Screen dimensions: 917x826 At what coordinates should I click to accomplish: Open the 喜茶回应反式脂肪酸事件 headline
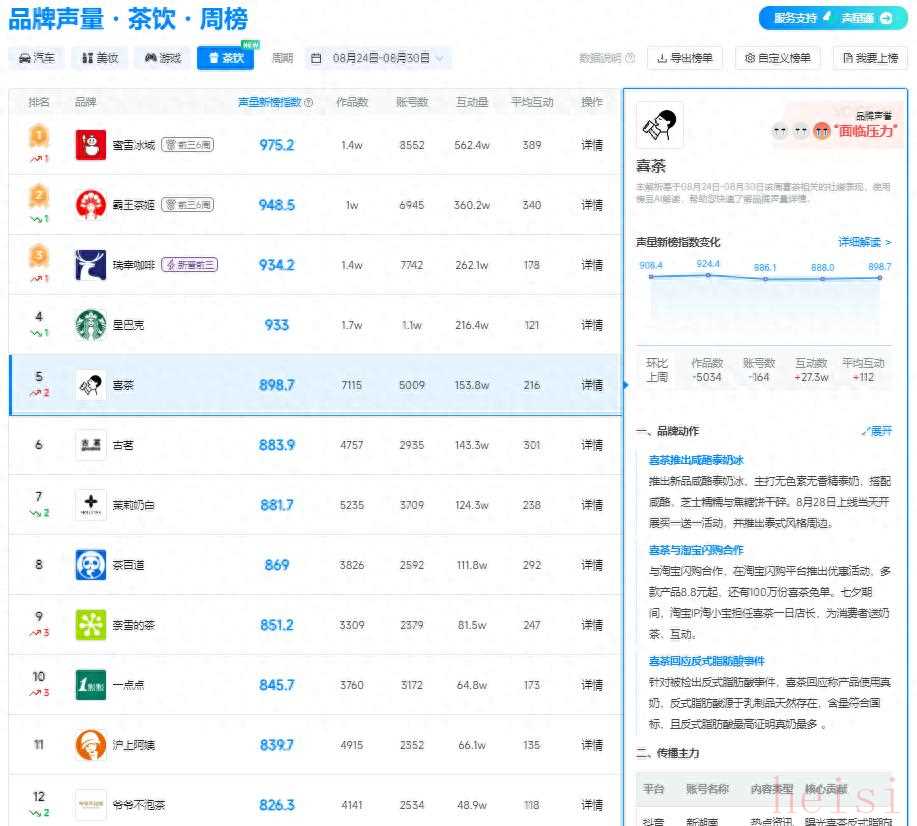(706, 661)
